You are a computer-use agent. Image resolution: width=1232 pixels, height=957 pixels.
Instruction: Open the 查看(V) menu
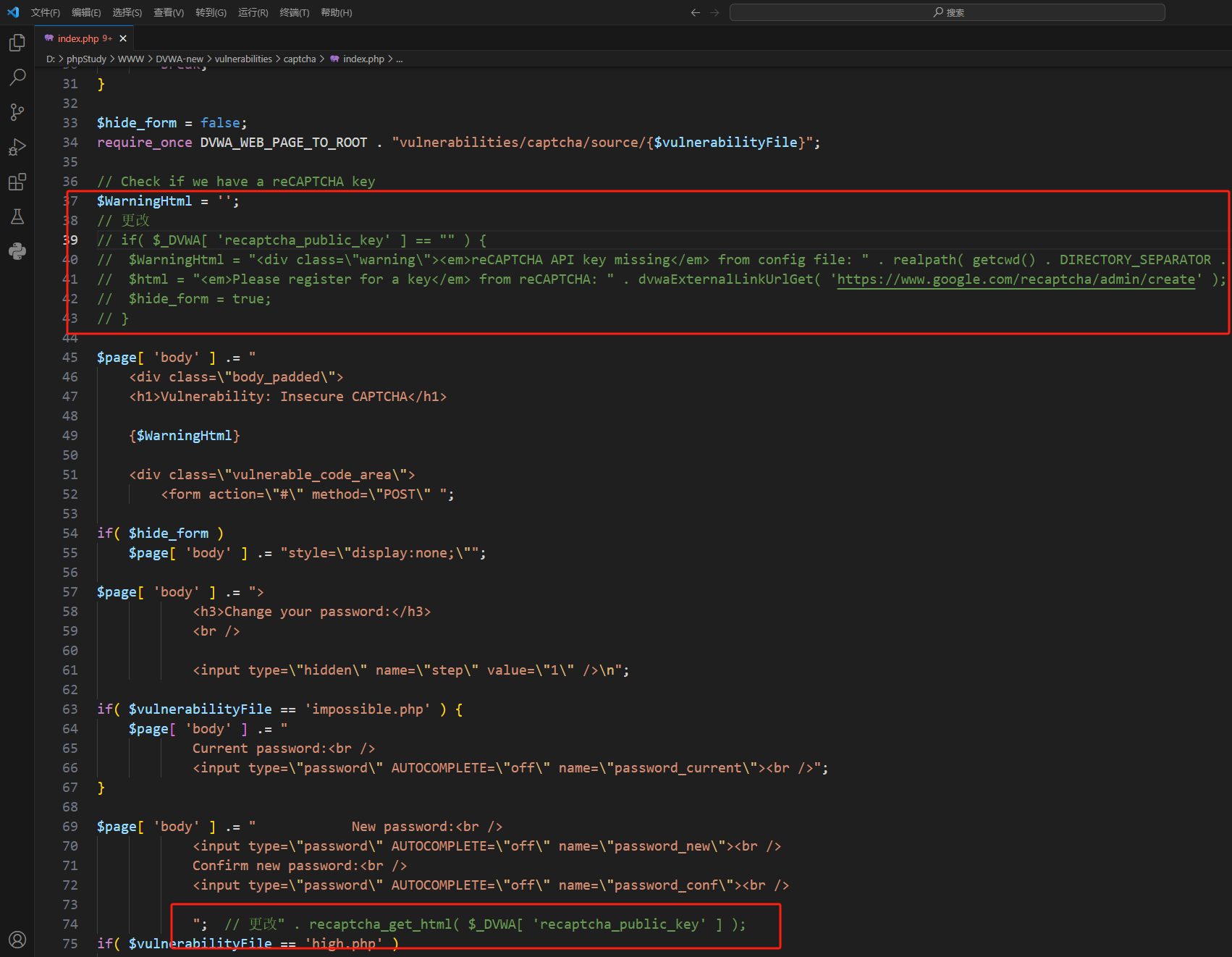coord(169,12)
